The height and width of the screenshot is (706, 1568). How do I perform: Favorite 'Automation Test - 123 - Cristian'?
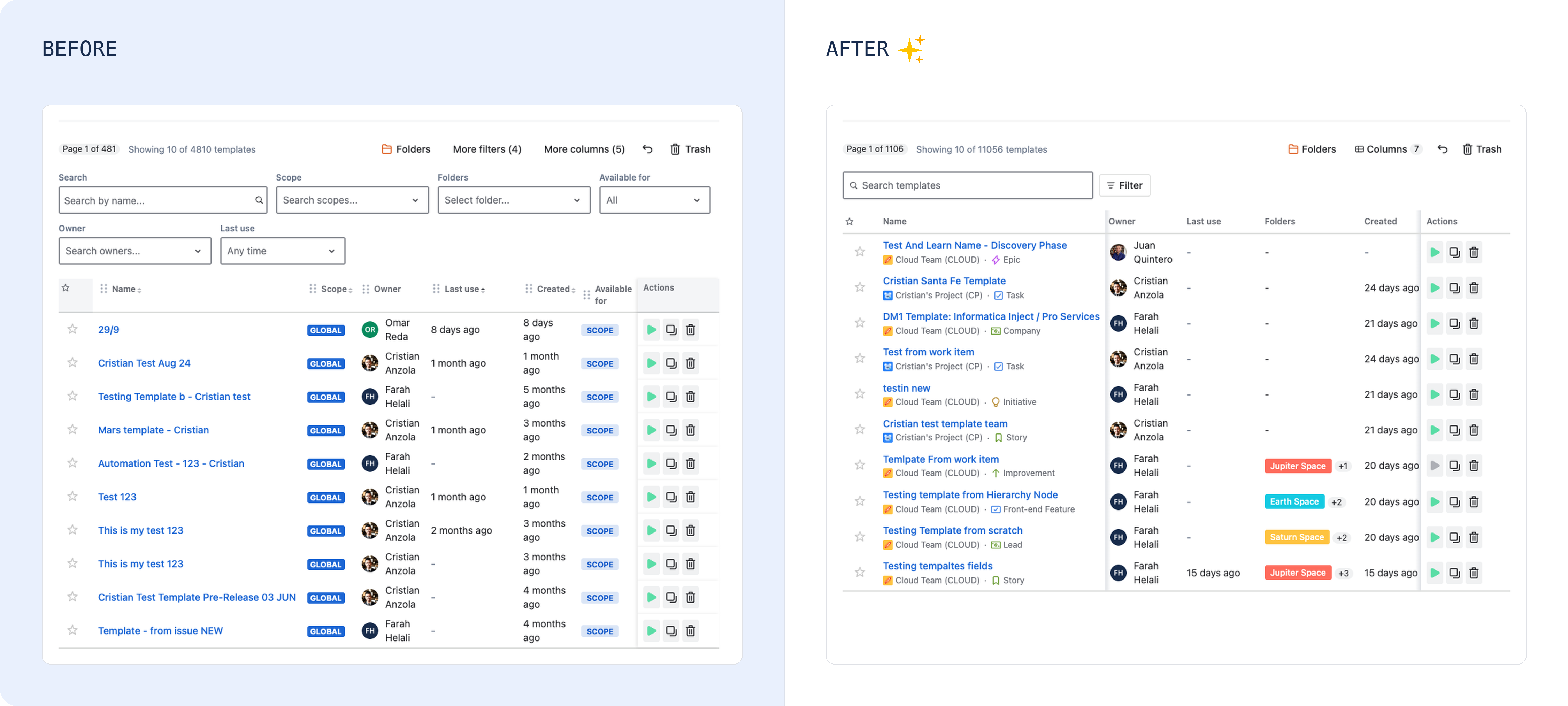tap(72, 463)
